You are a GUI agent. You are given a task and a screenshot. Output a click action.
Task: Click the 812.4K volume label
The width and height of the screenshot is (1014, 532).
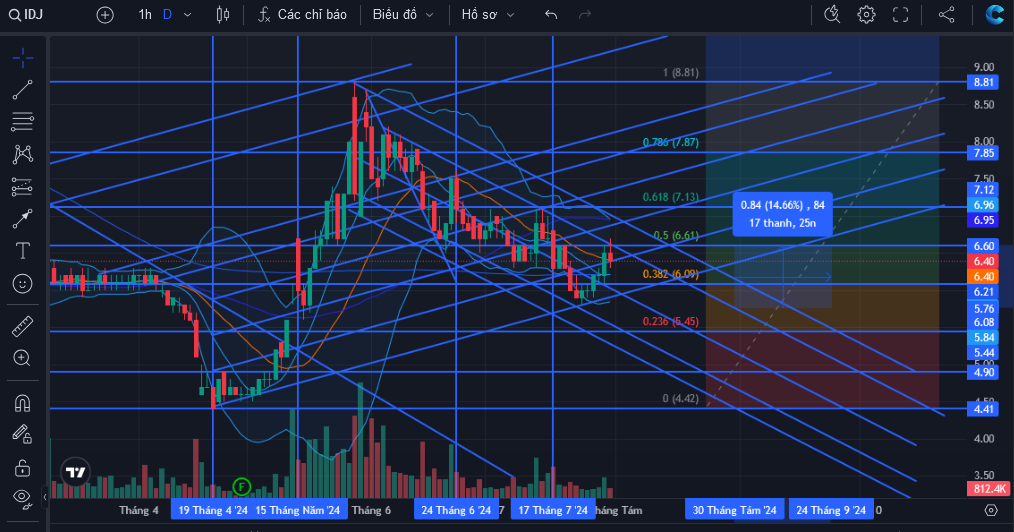click(x=988, y=489)
